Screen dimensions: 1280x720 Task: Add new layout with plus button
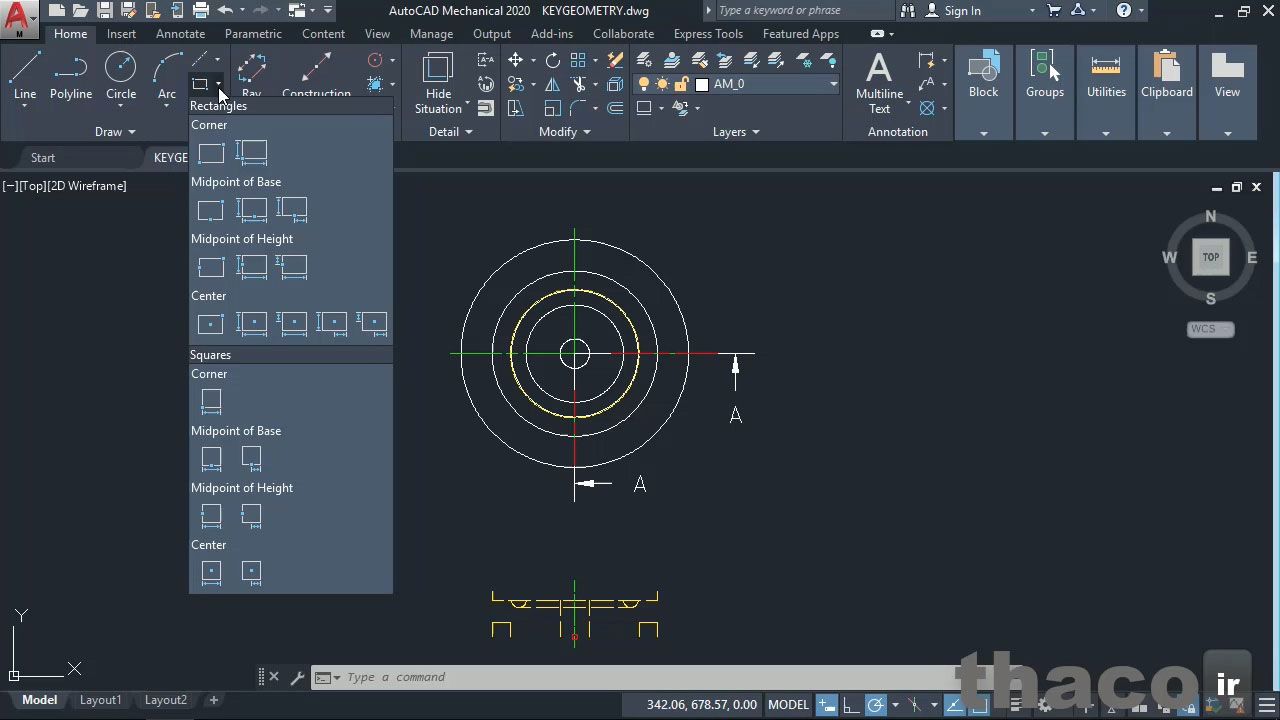point(213,700)
